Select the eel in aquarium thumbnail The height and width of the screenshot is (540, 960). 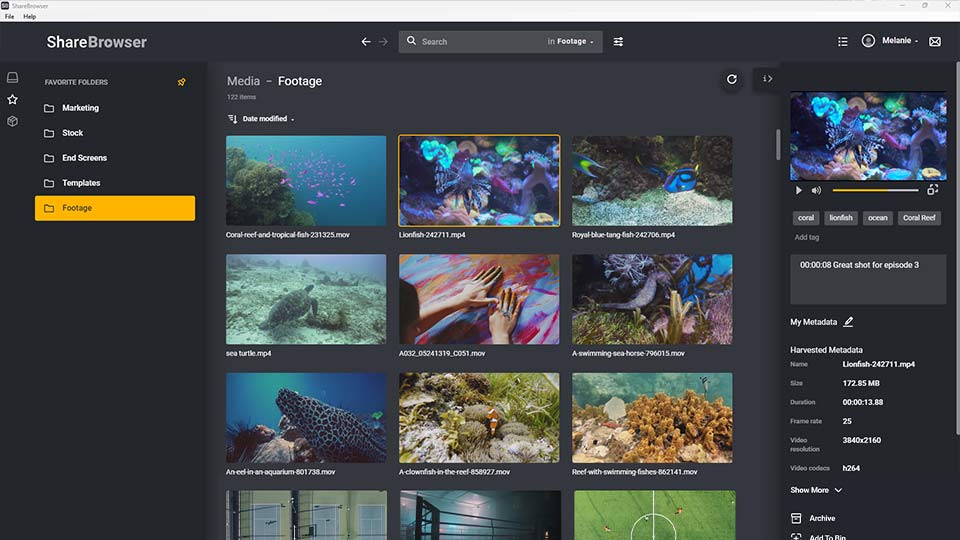tap(306, 418)
